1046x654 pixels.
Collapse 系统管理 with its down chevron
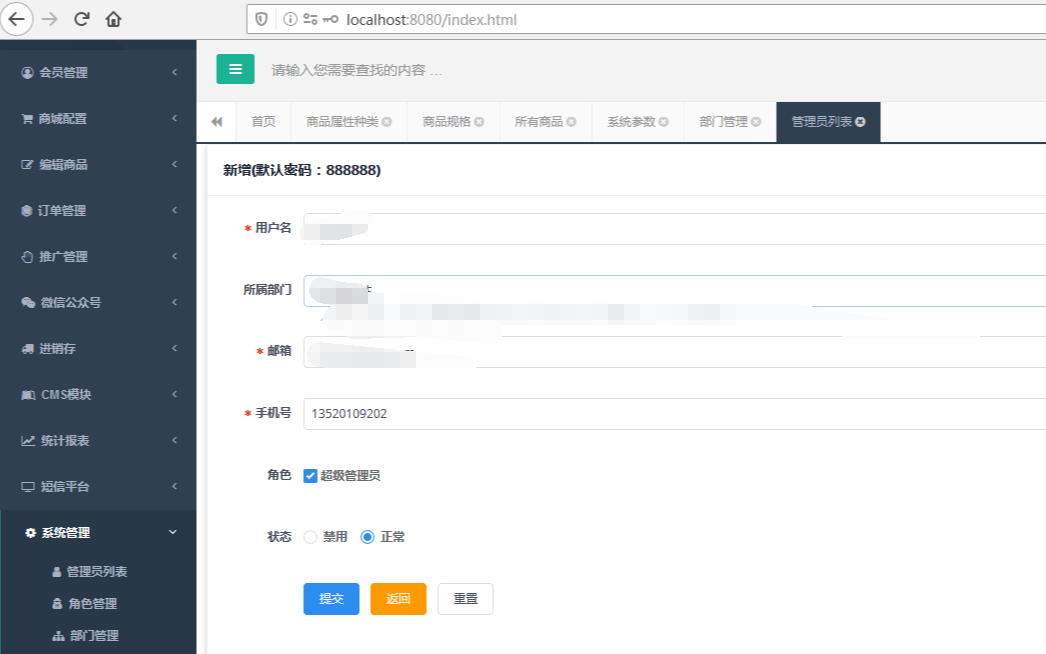173,532
